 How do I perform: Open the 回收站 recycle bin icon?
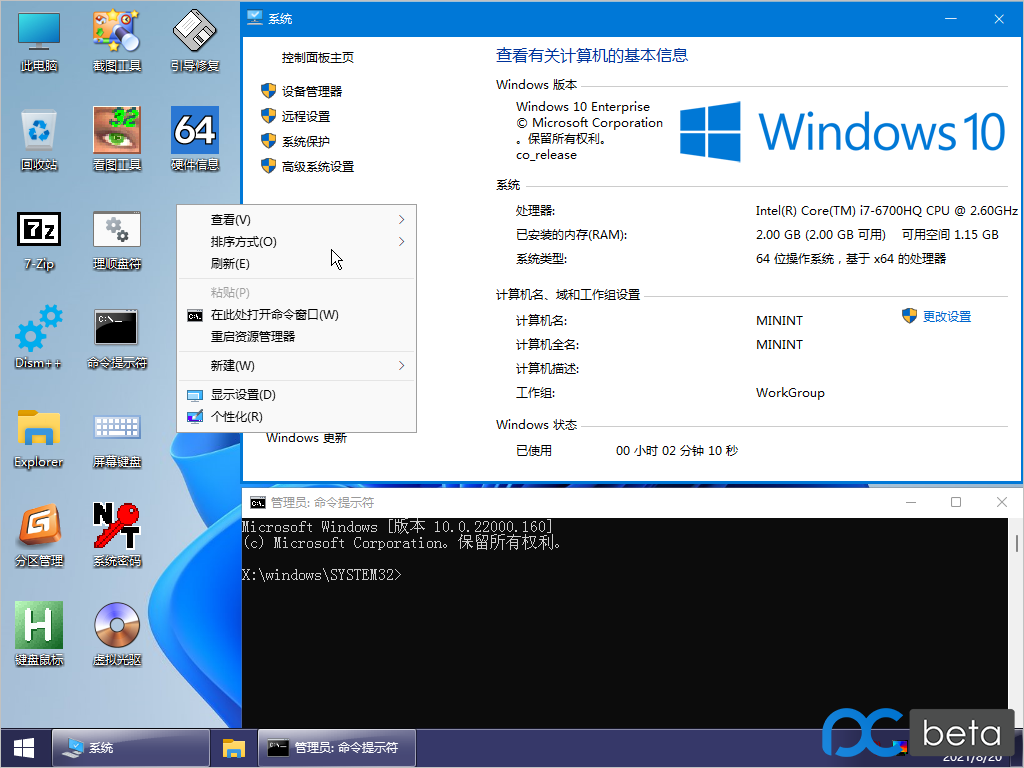coord(39,140)
